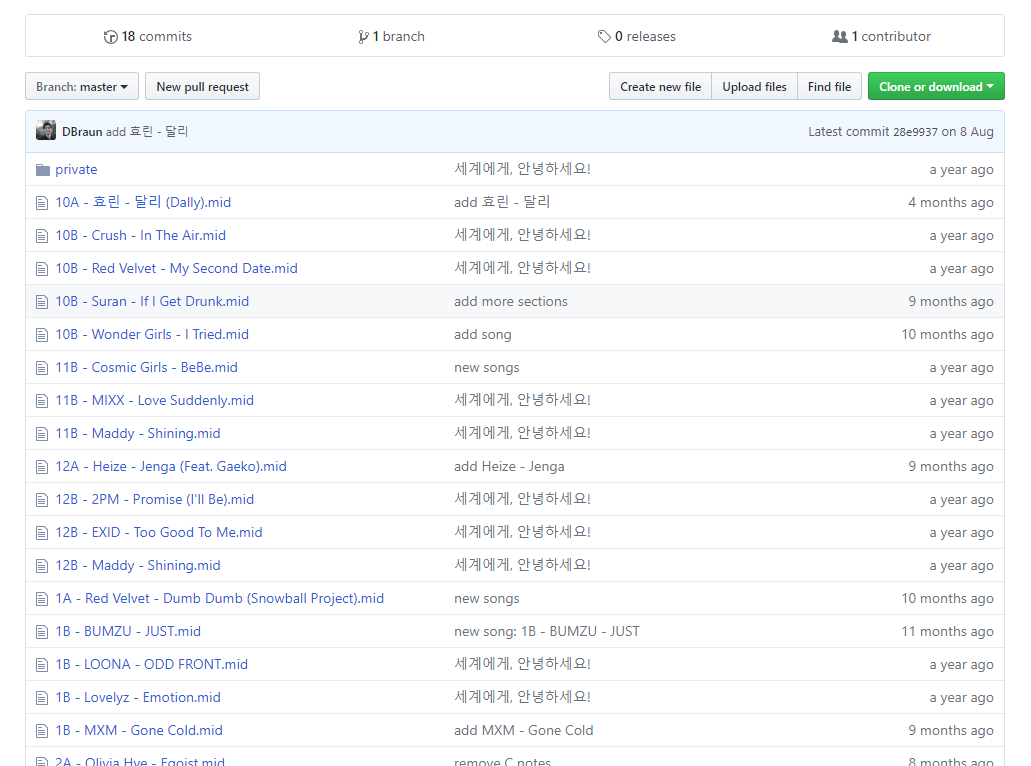View the 1 branch link
The height and width of the screenshot is (766, 1031).
[x=391, y=36]
